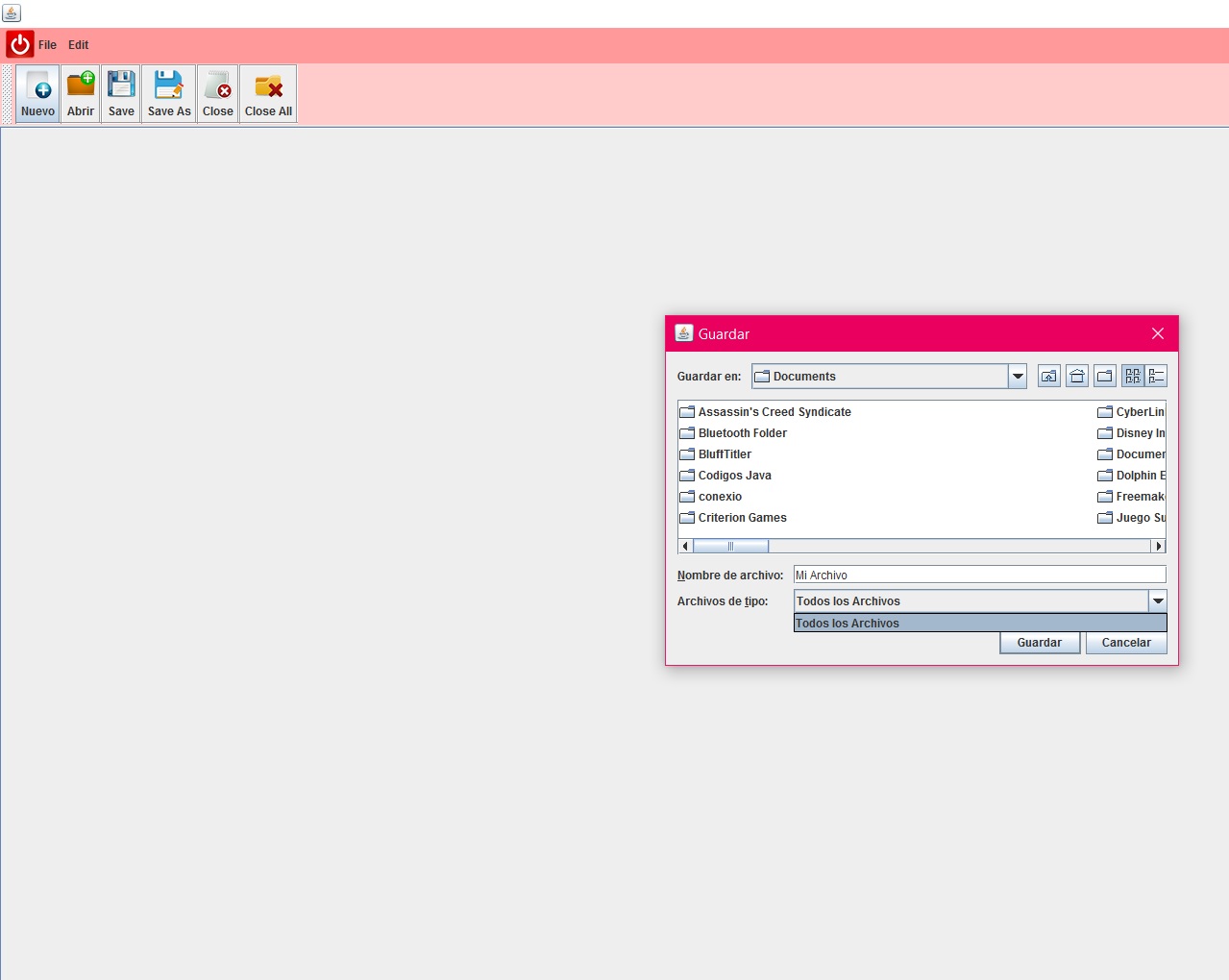Switch to details view in dialog
The width and height of the screenshot is (1229, 980).
coord(1156,377)
